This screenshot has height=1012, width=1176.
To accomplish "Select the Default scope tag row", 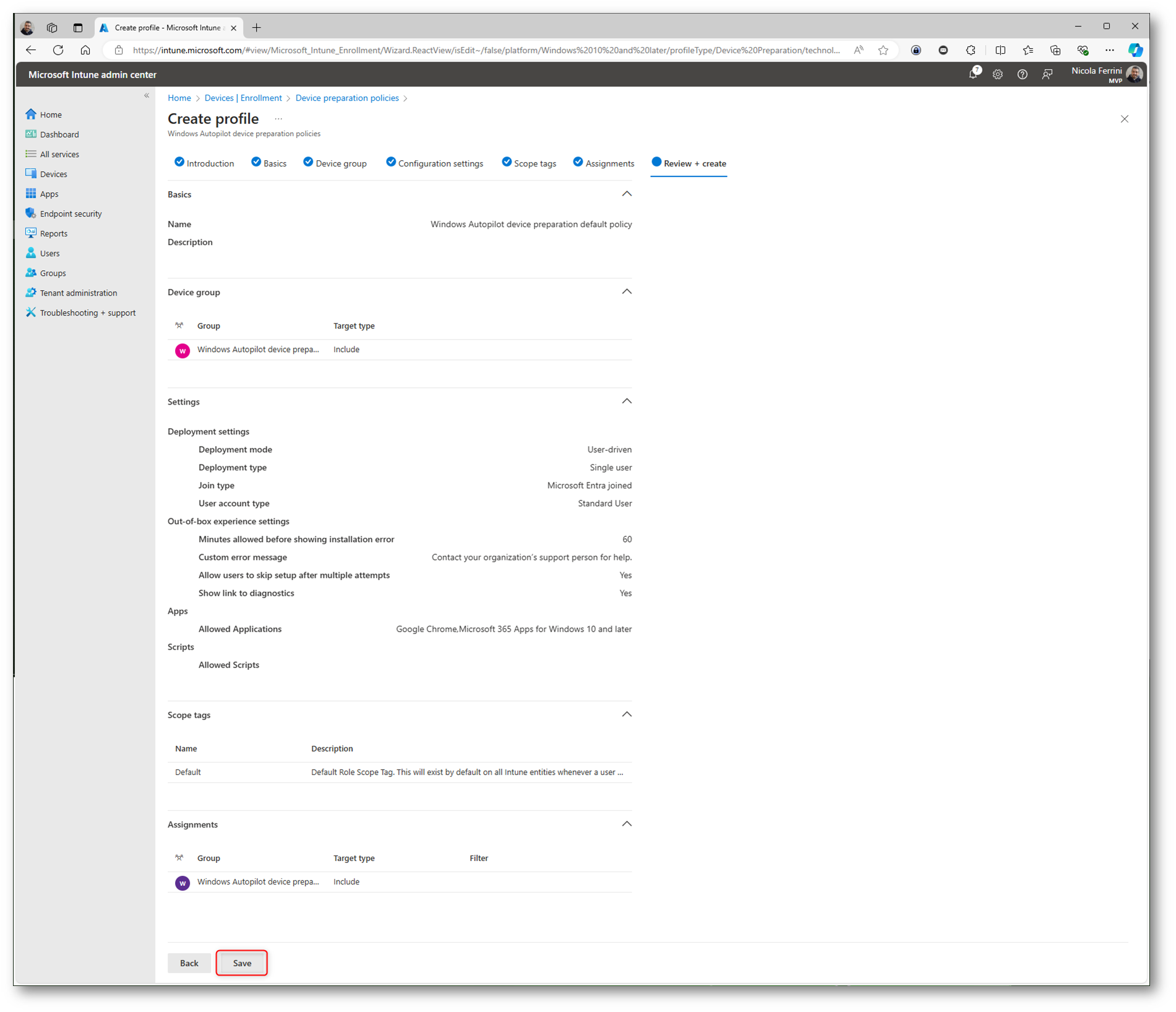I will point(400,772).
